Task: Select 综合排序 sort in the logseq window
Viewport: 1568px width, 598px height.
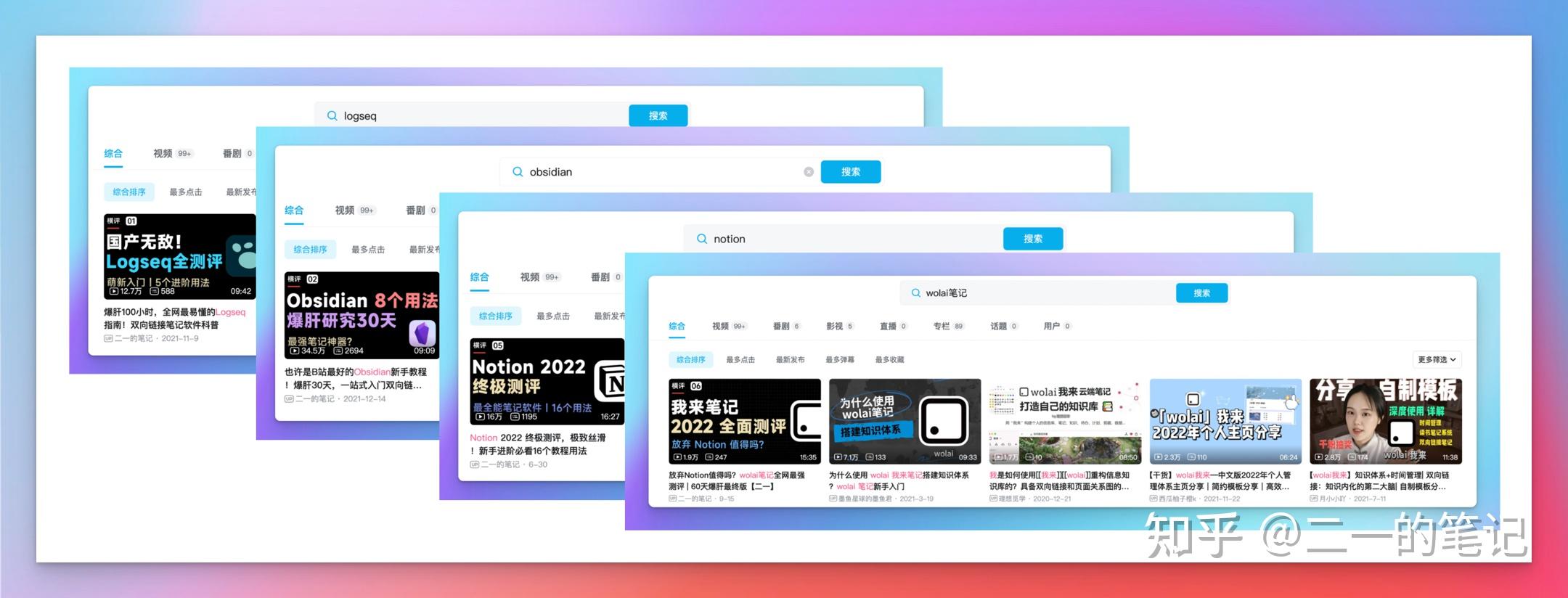Action: point(129,192)
